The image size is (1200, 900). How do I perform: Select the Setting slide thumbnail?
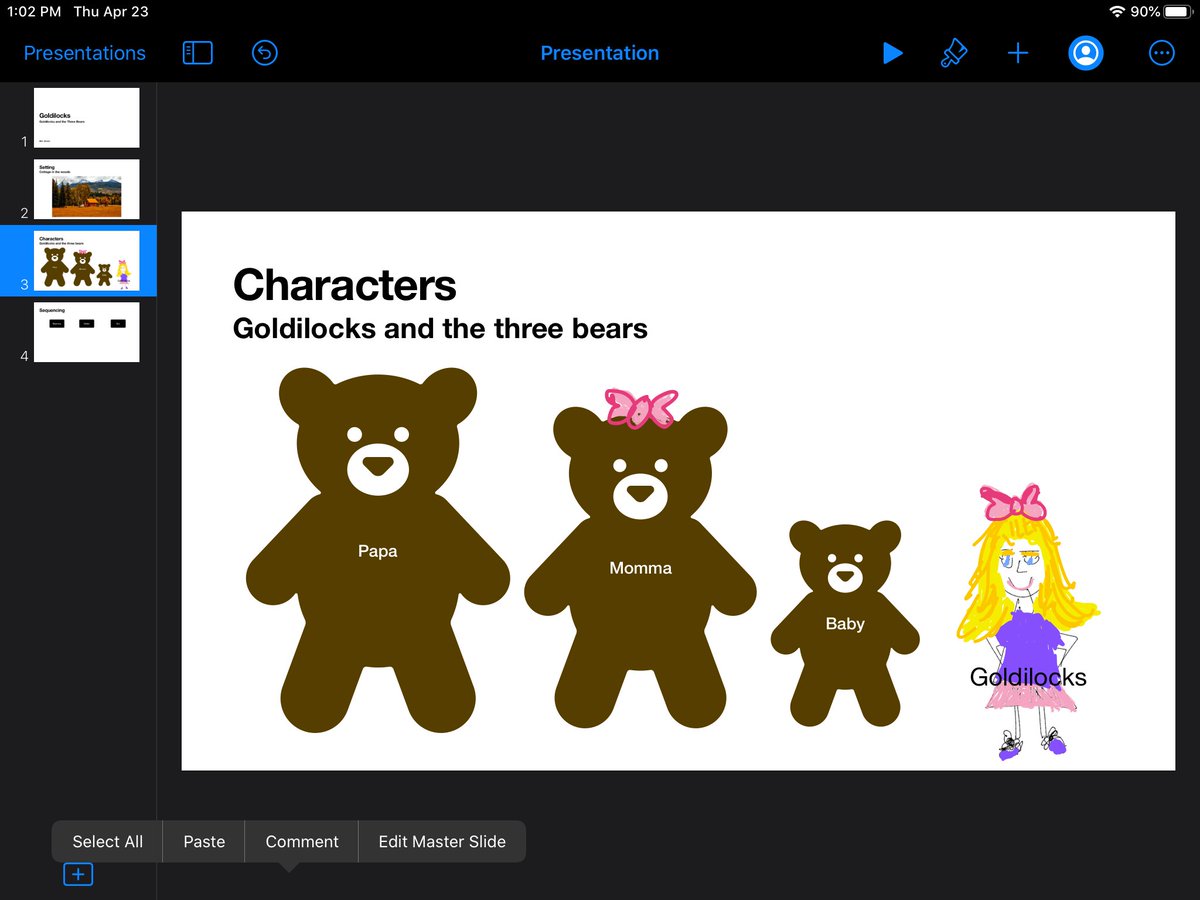pyautogui.click(x=86, y=188)
